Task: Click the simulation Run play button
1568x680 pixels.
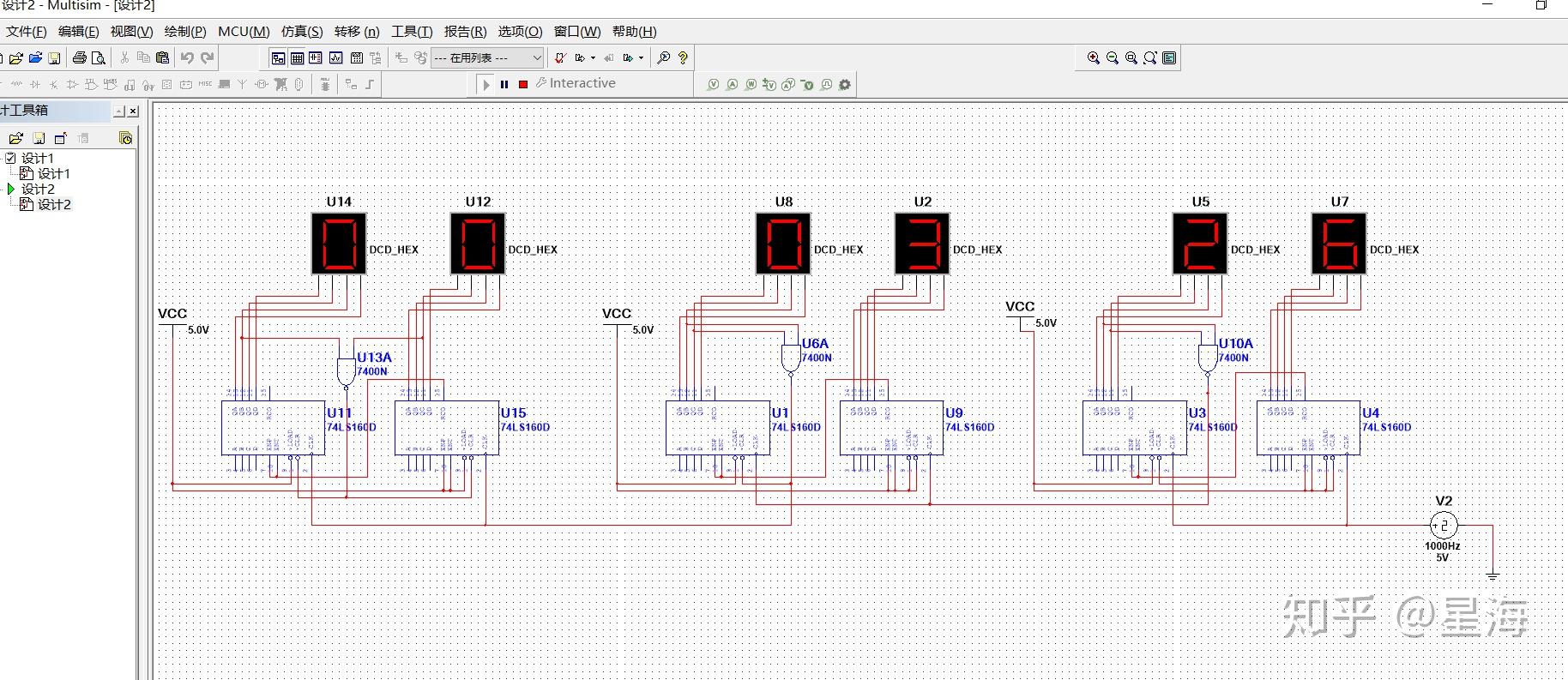Action: pos(486,84)
